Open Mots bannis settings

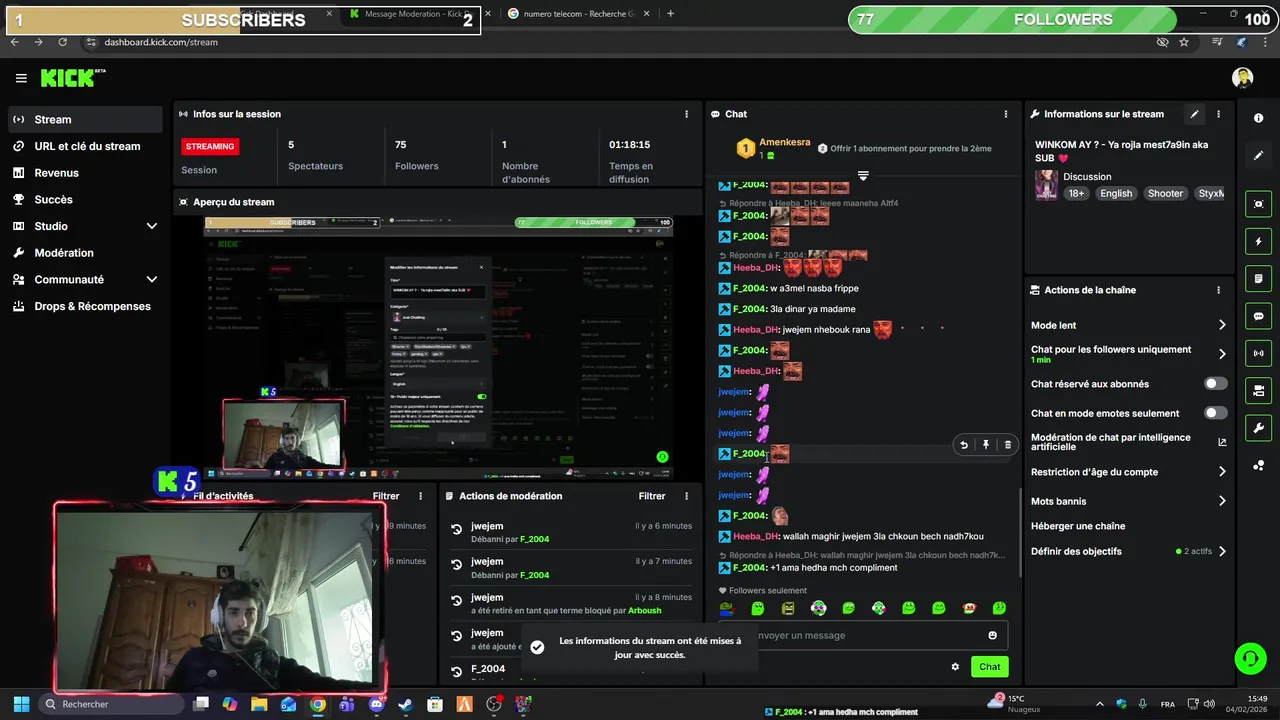[x=1129, y=501]
